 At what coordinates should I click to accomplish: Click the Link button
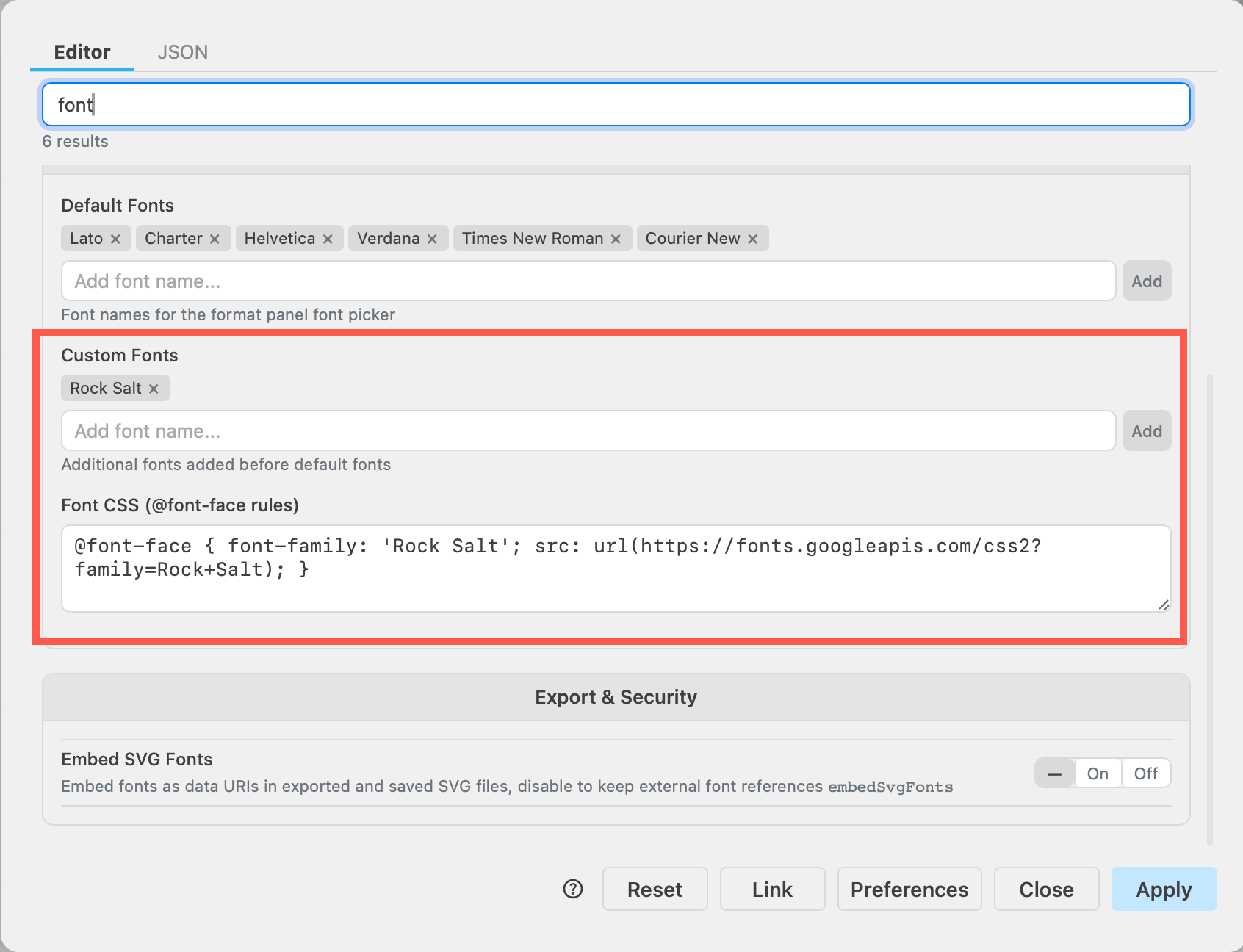click(773, 889)
